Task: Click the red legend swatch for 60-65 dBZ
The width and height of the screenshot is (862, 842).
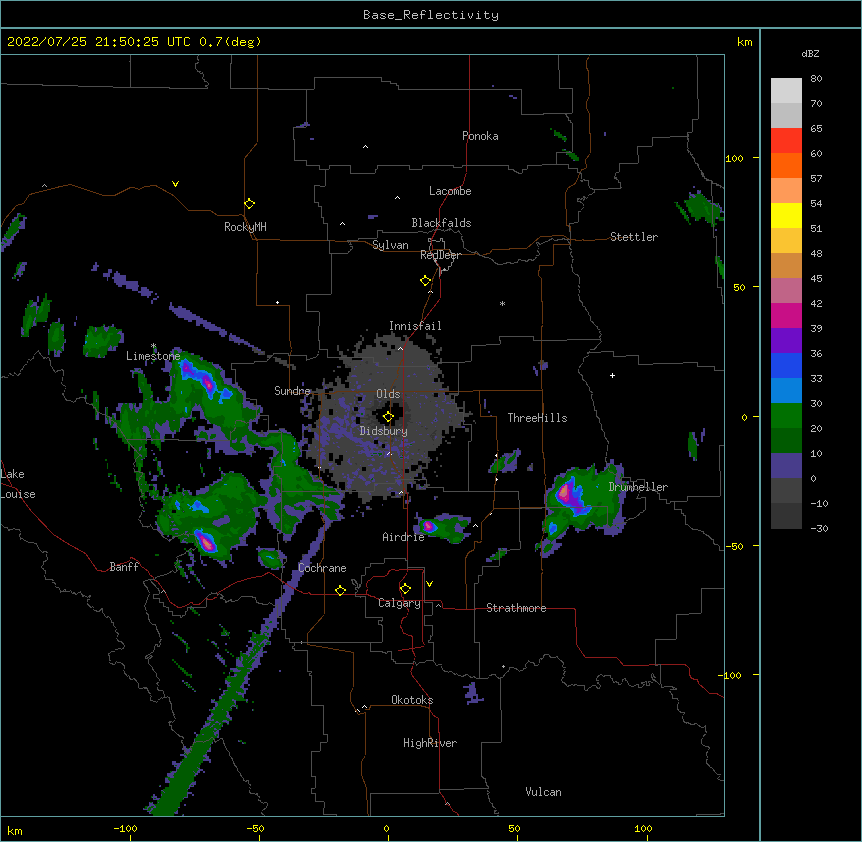Action: 786,141
